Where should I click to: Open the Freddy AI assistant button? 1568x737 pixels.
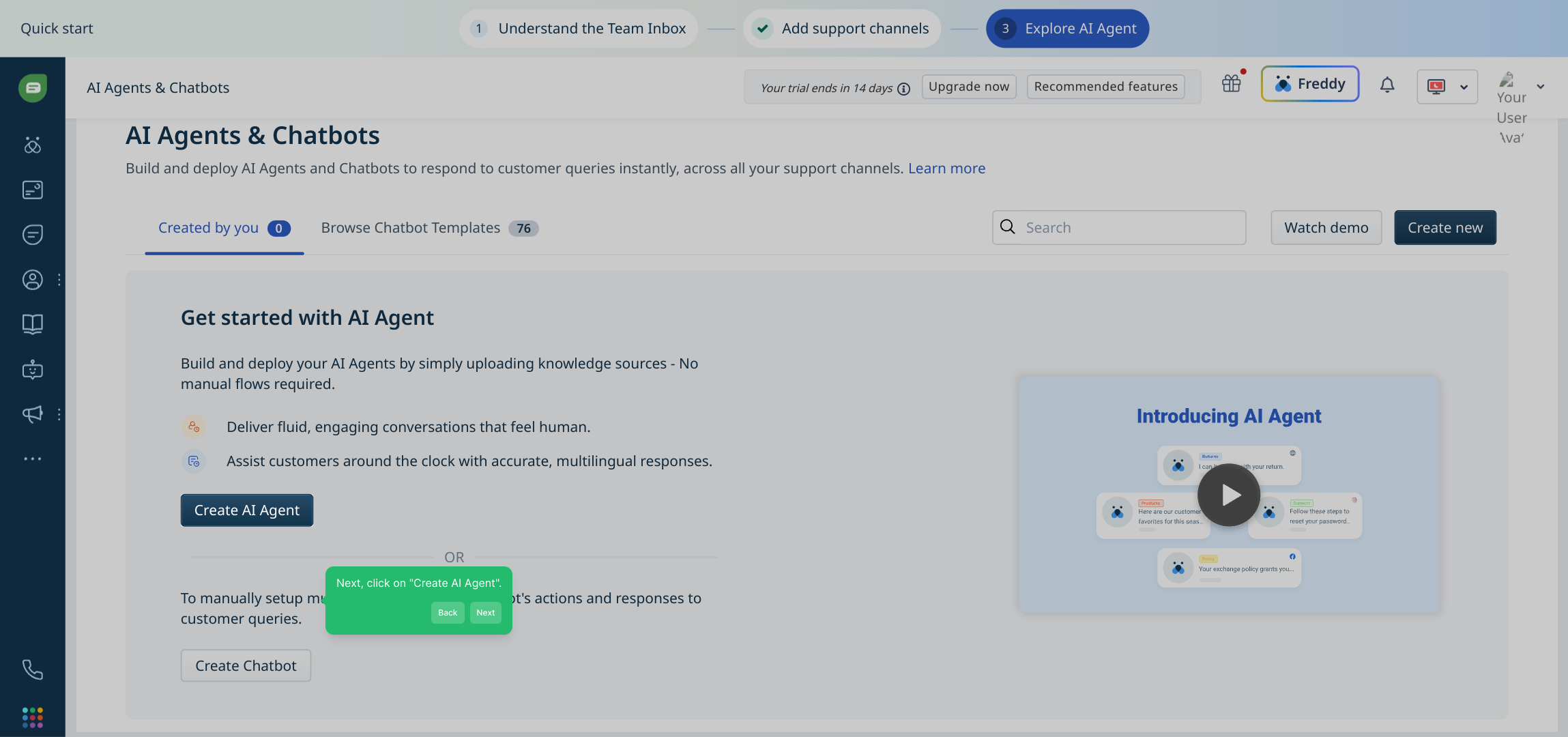pos(1309,84)
